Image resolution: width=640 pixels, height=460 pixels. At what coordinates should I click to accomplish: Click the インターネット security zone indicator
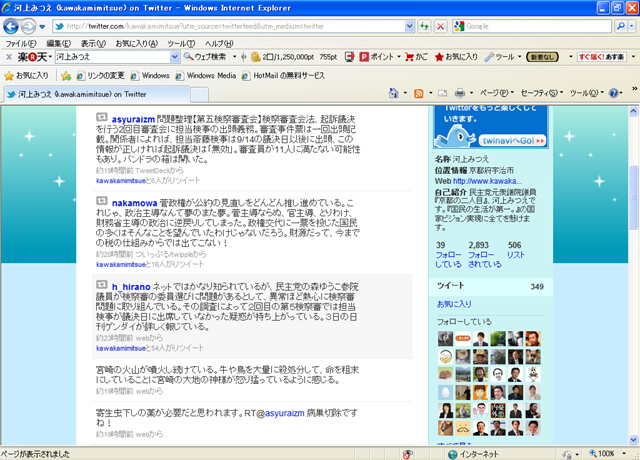point(473,454)
